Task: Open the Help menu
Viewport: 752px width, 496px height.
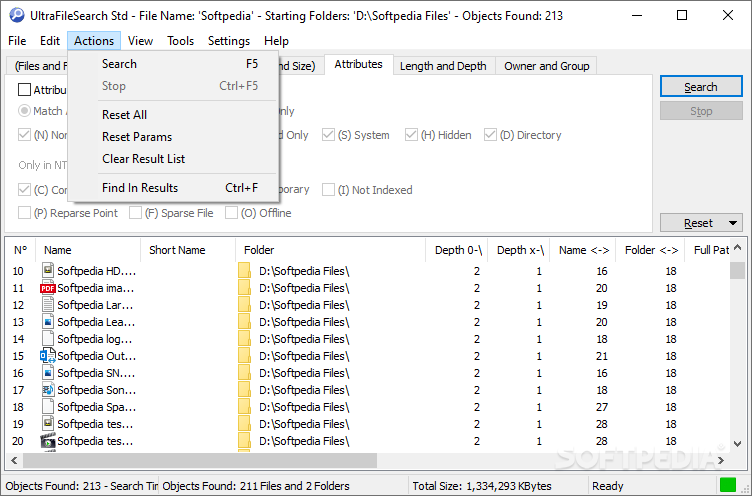Action: tap(276, 41)
